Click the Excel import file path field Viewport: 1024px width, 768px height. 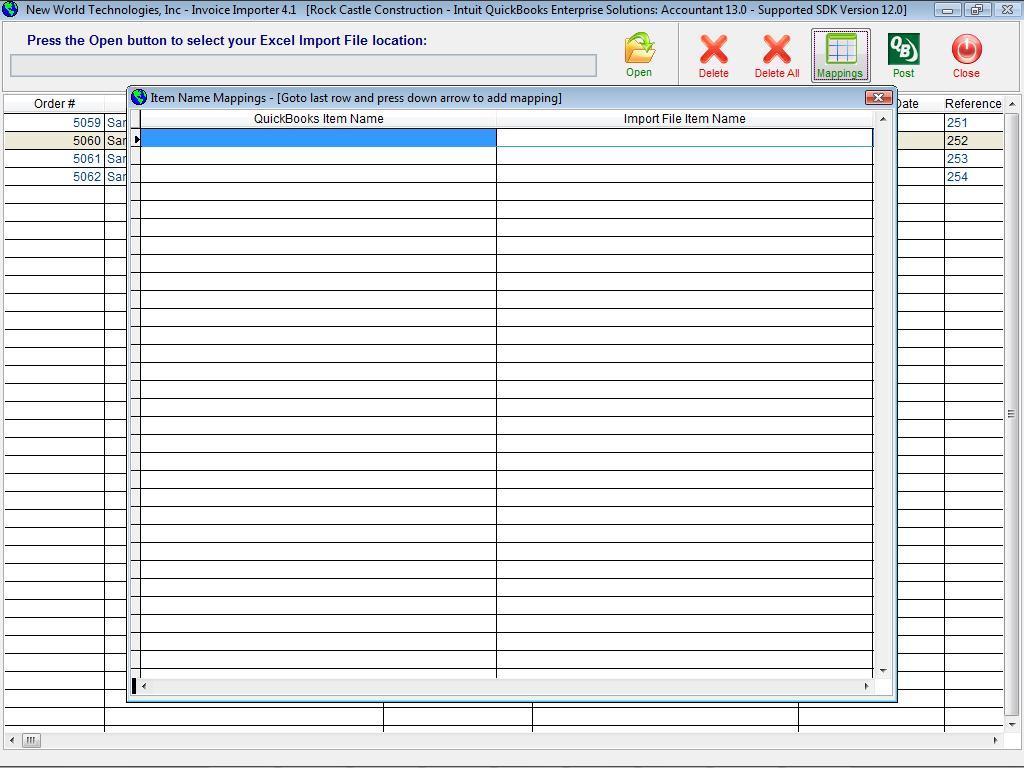click(x=303, y=65)
